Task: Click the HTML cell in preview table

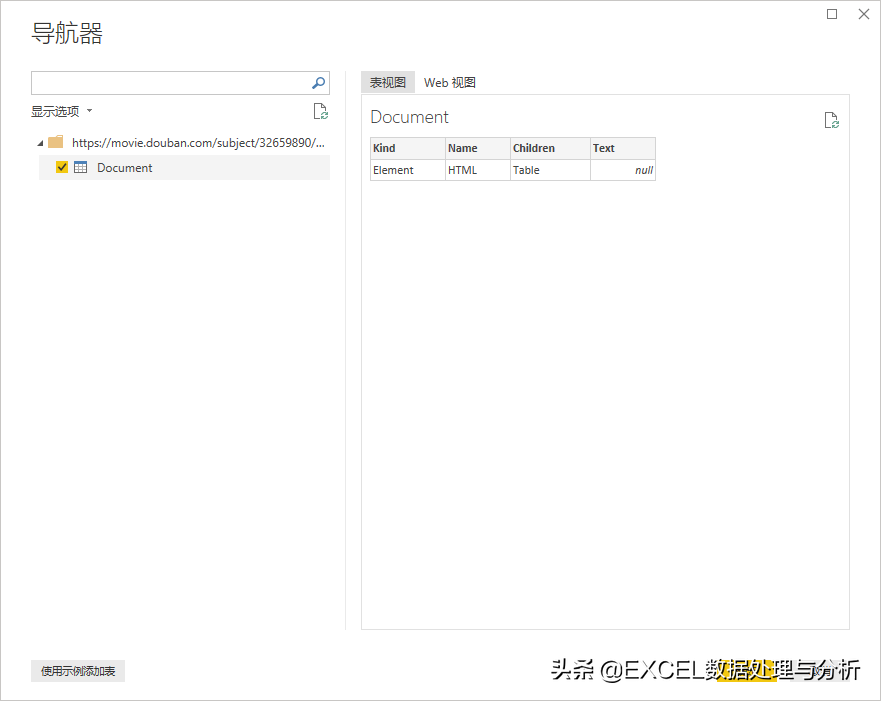Action: [x=478, y=170]
